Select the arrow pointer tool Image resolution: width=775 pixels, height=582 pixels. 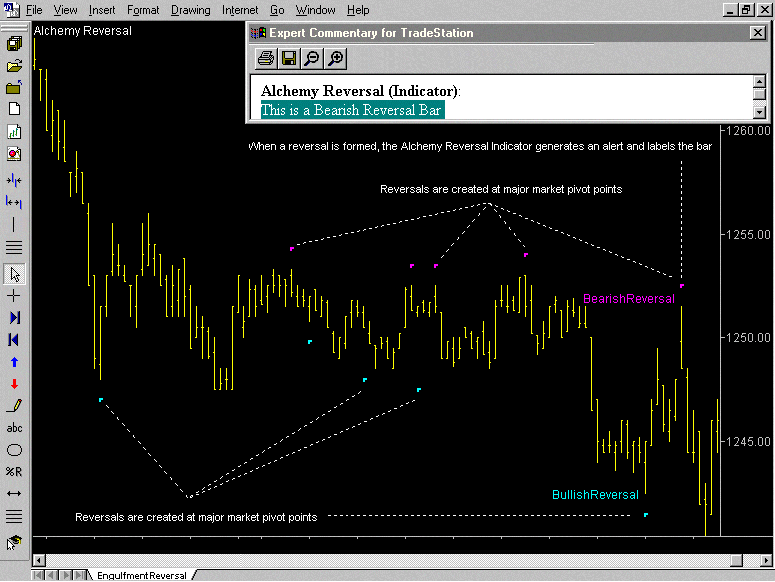tap(14, 274)
